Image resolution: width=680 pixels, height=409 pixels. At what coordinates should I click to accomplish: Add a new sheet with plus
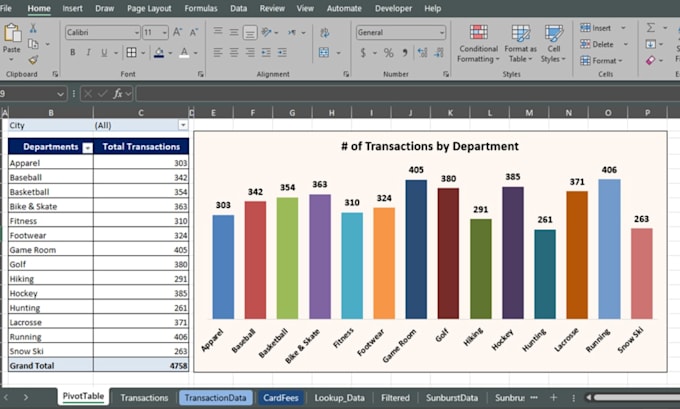coord(553,397)
